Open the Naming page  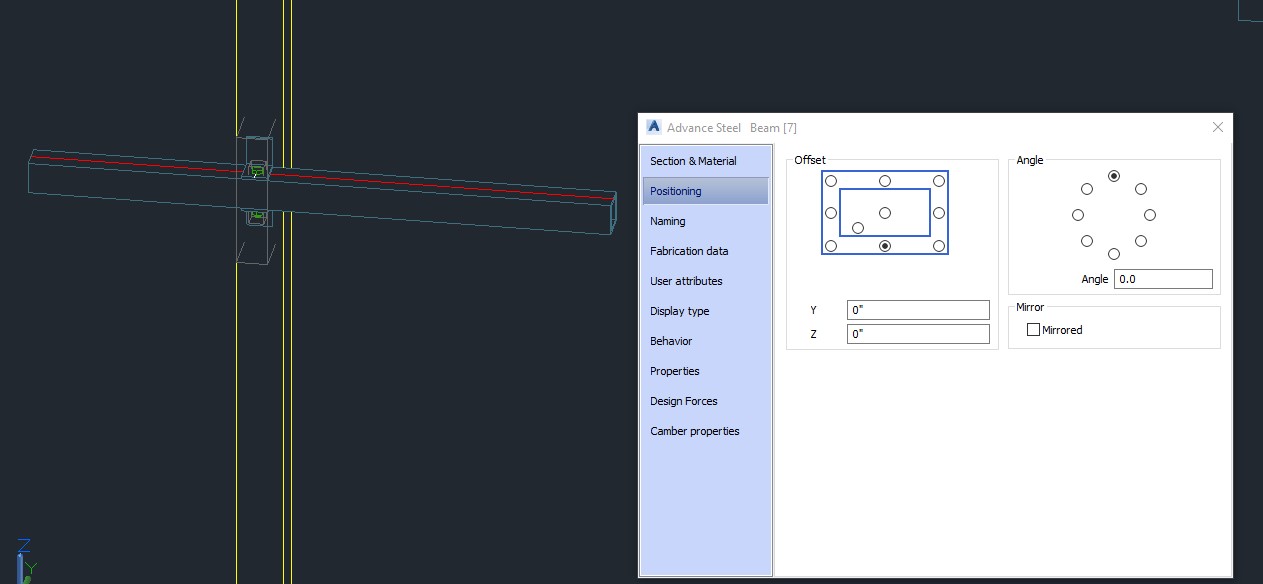click(x=667, y=221)
